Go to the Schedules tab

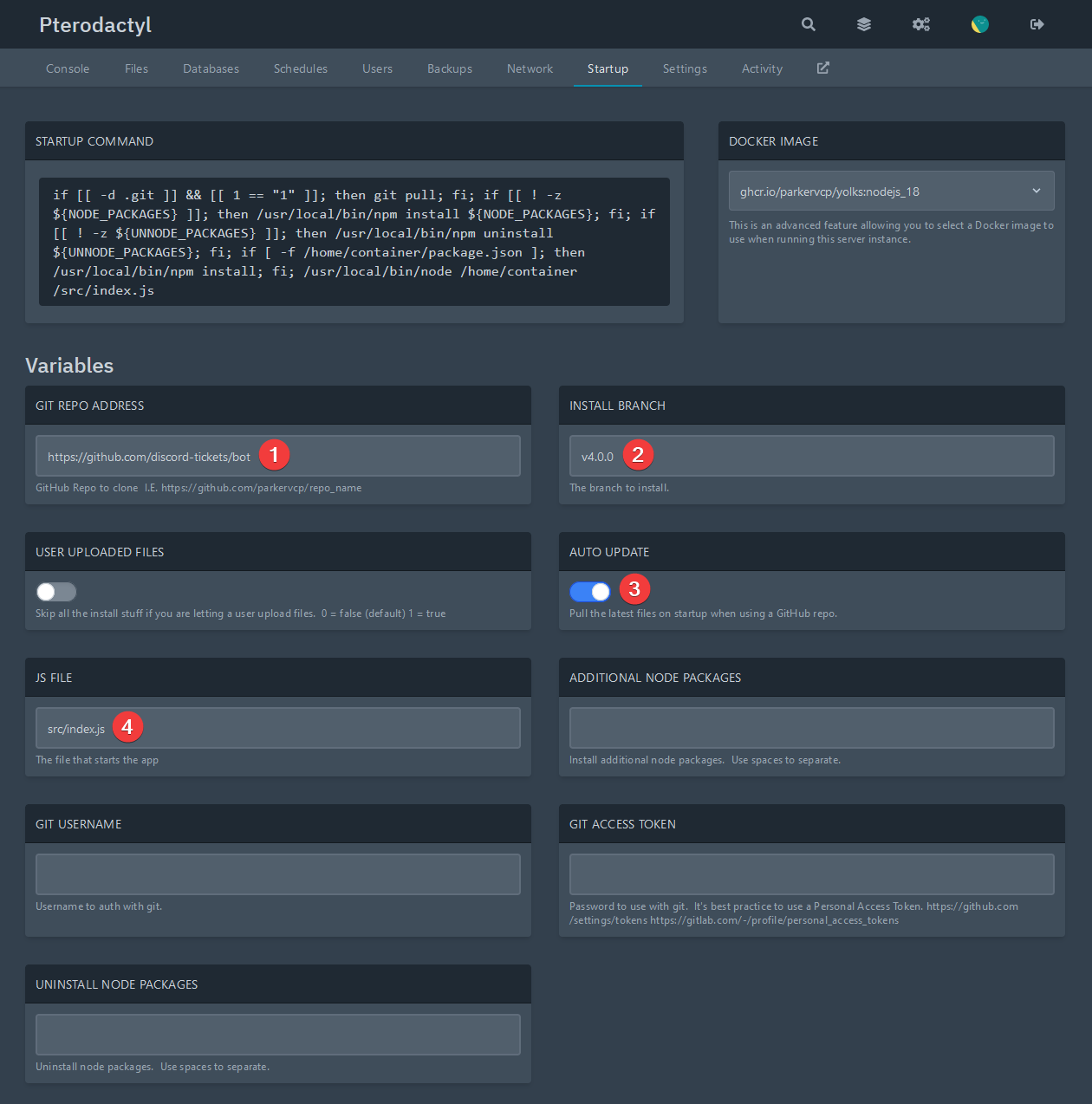300,68
